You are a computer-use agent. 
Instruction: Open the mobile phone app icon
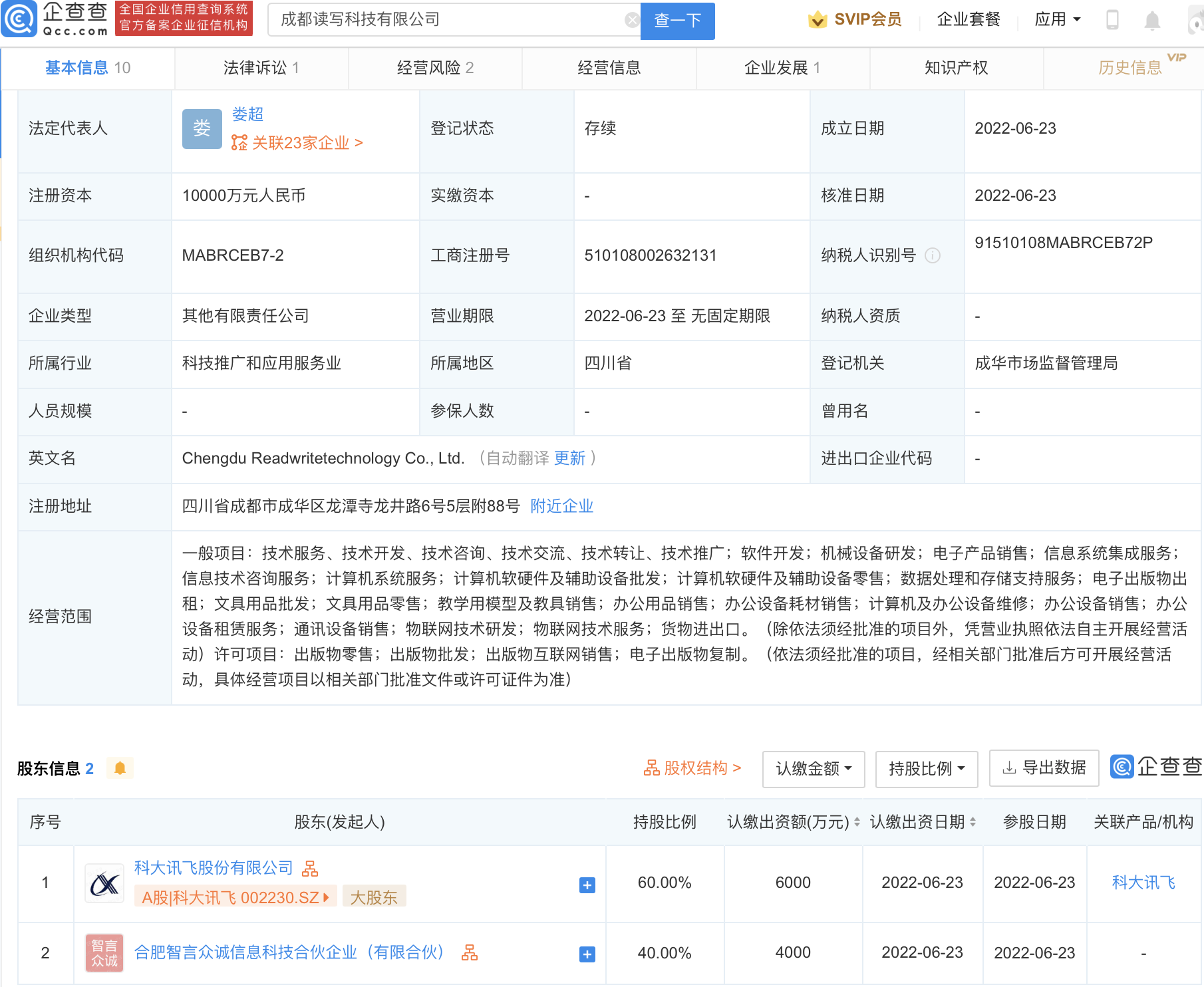pyautogui.click(x=1112, y=20)
